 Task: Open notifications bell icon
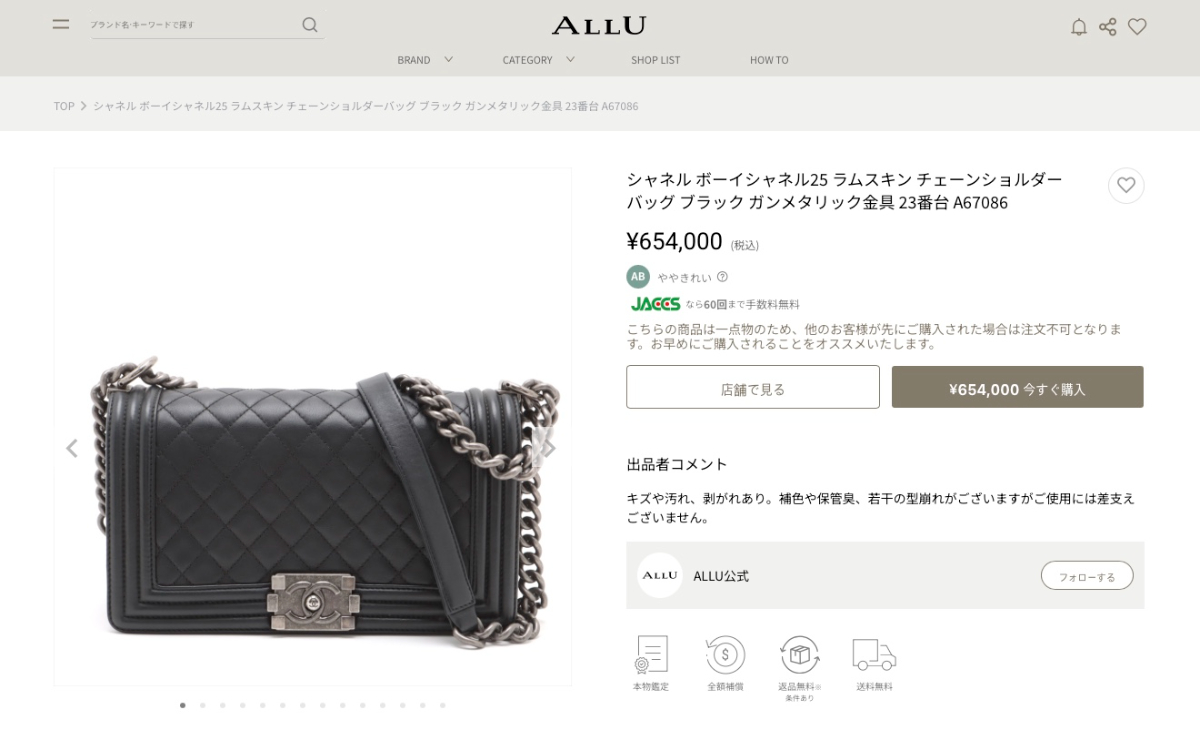click(x=1079, y=27)
